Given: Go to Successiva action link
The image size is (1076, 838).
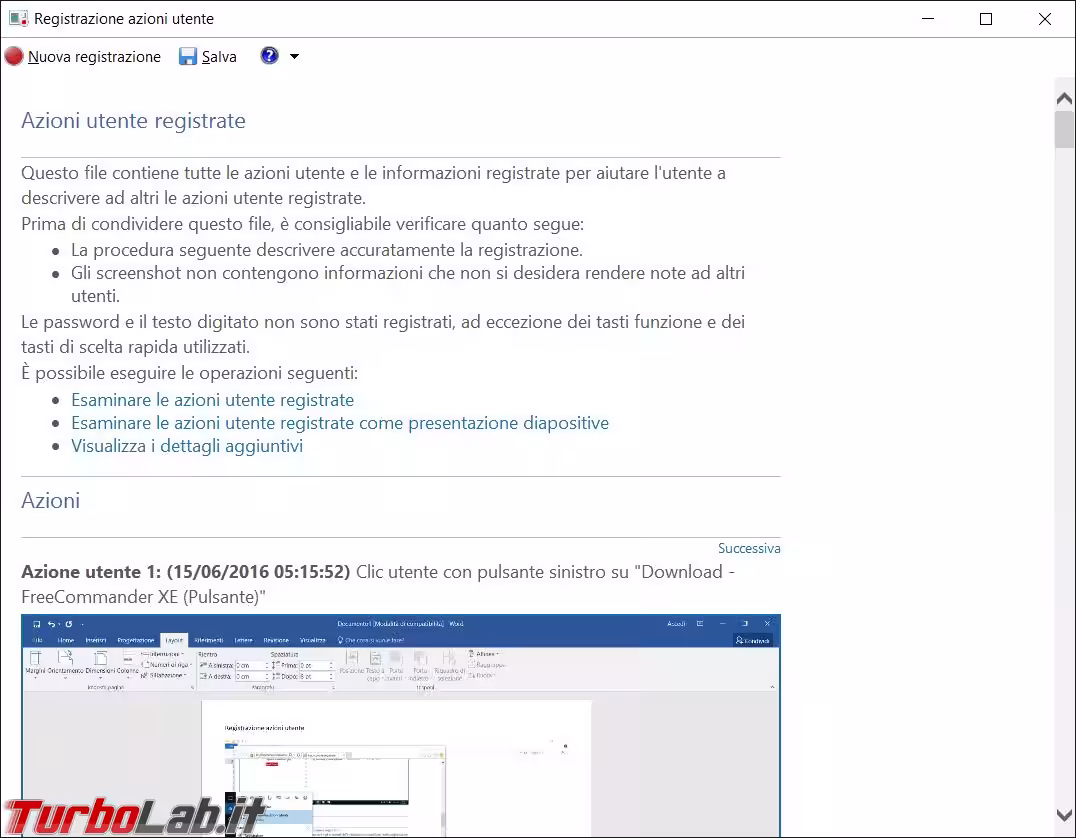Looking at the screenshot, I should tap(748, 548).
